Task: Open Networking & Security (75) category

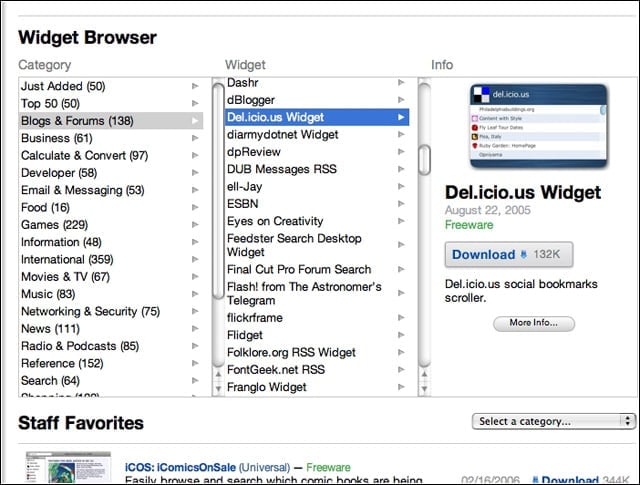Action: click(x=111, y=311)
